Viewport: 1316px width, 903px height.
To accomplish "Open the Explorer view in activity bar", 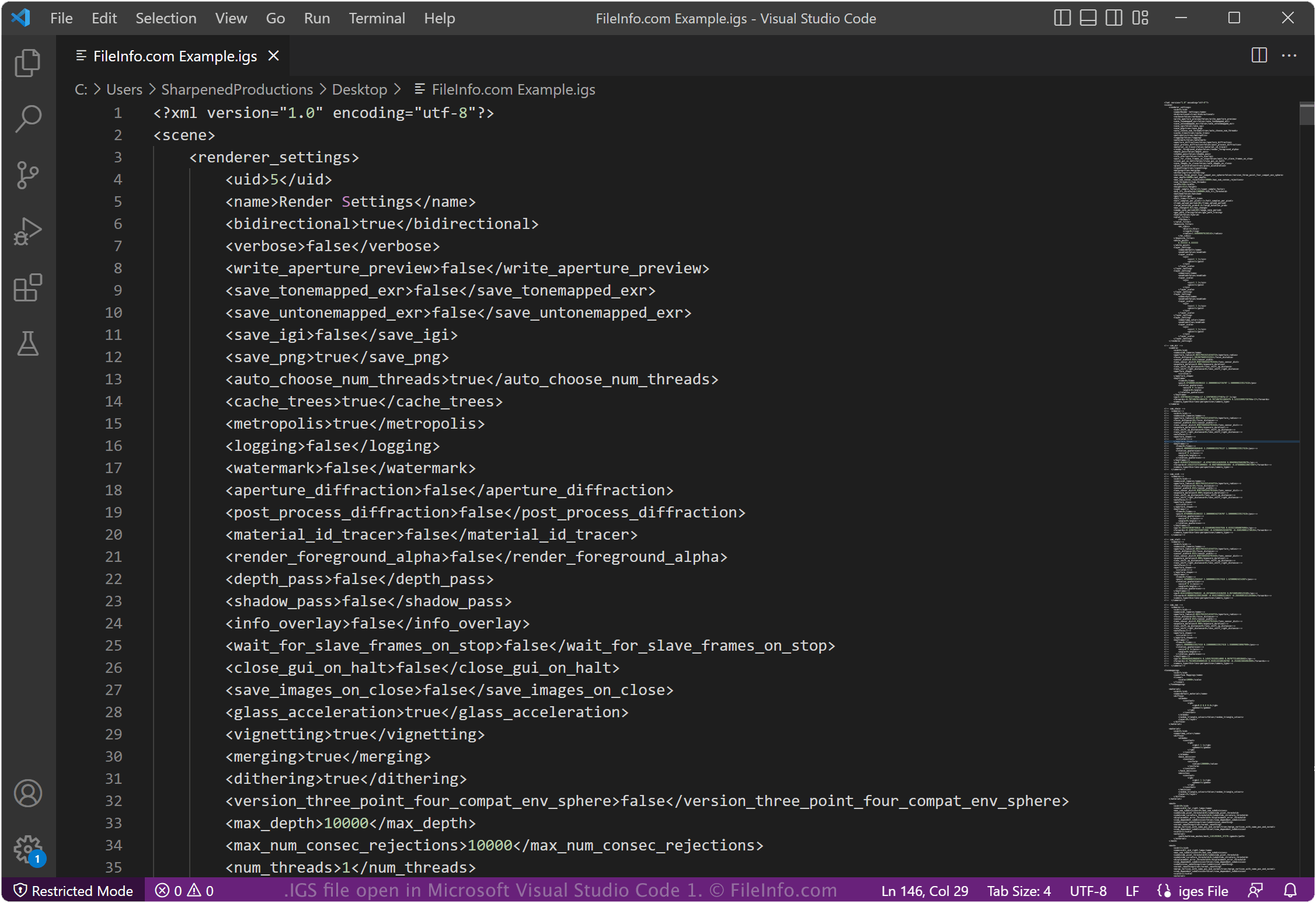I will [x=27, y=62].
